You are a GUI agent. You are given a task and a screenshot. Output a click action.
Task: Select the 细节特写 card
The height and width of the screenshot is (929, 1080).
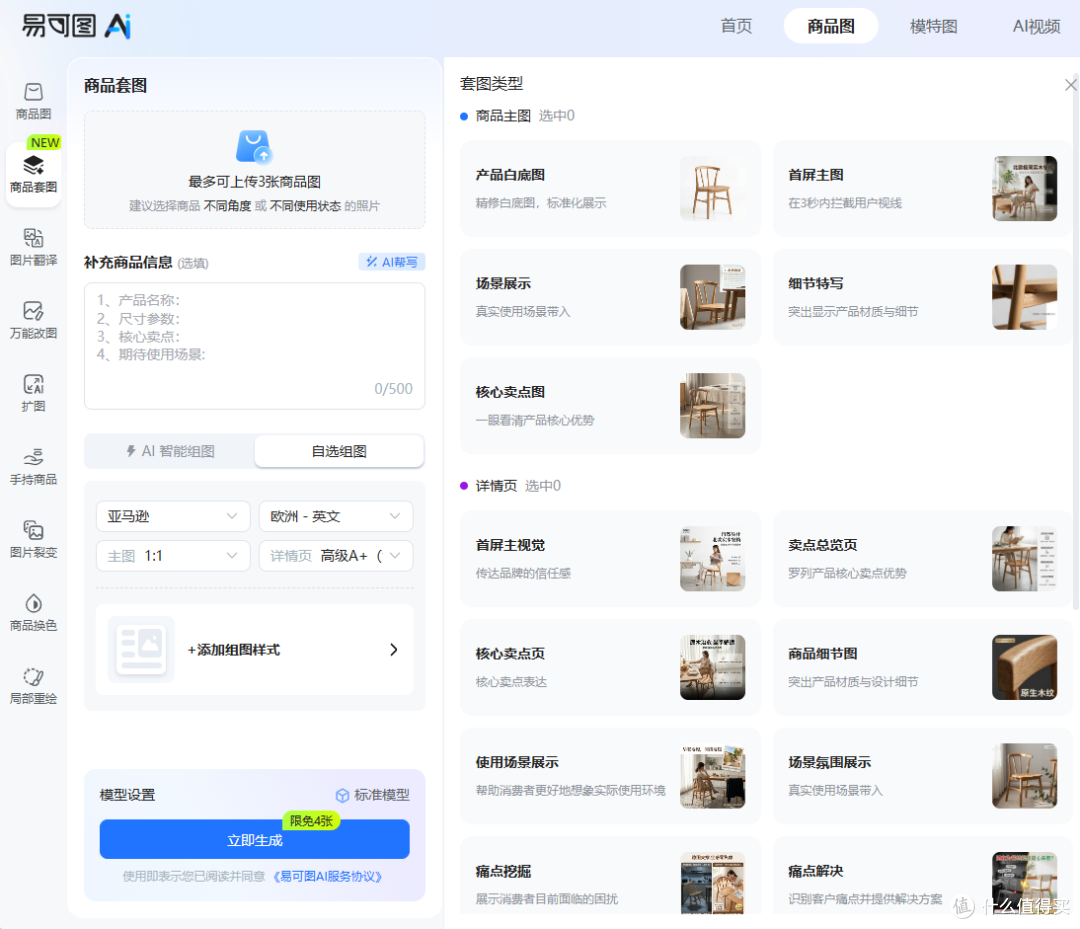[922, 298]
